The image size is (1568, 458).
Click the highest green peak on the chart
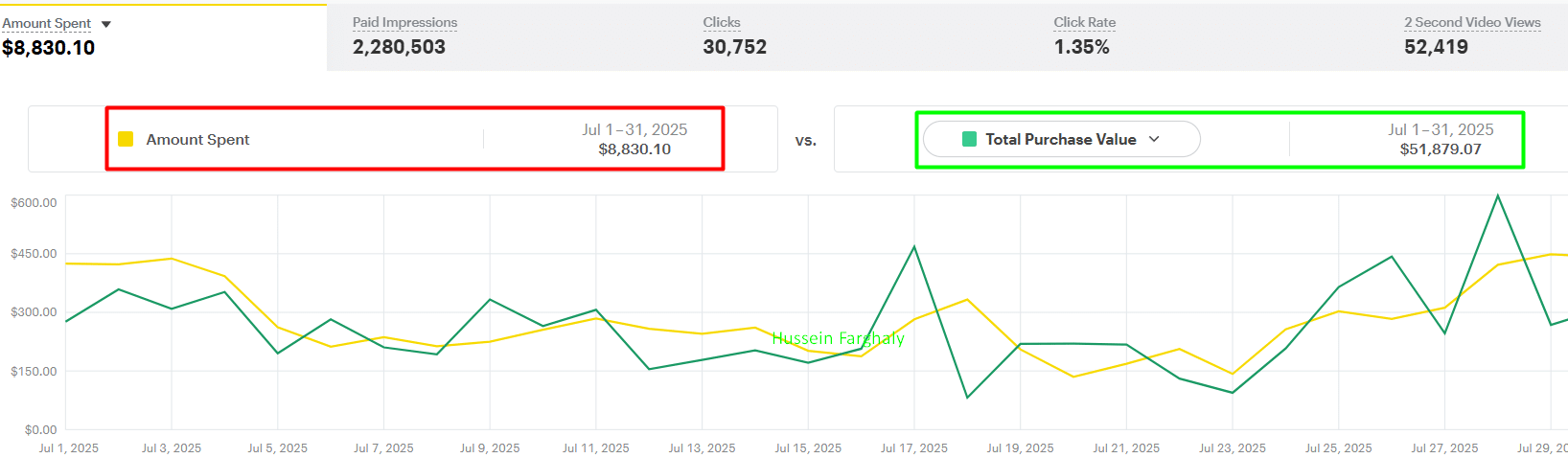pos(1497,196)
